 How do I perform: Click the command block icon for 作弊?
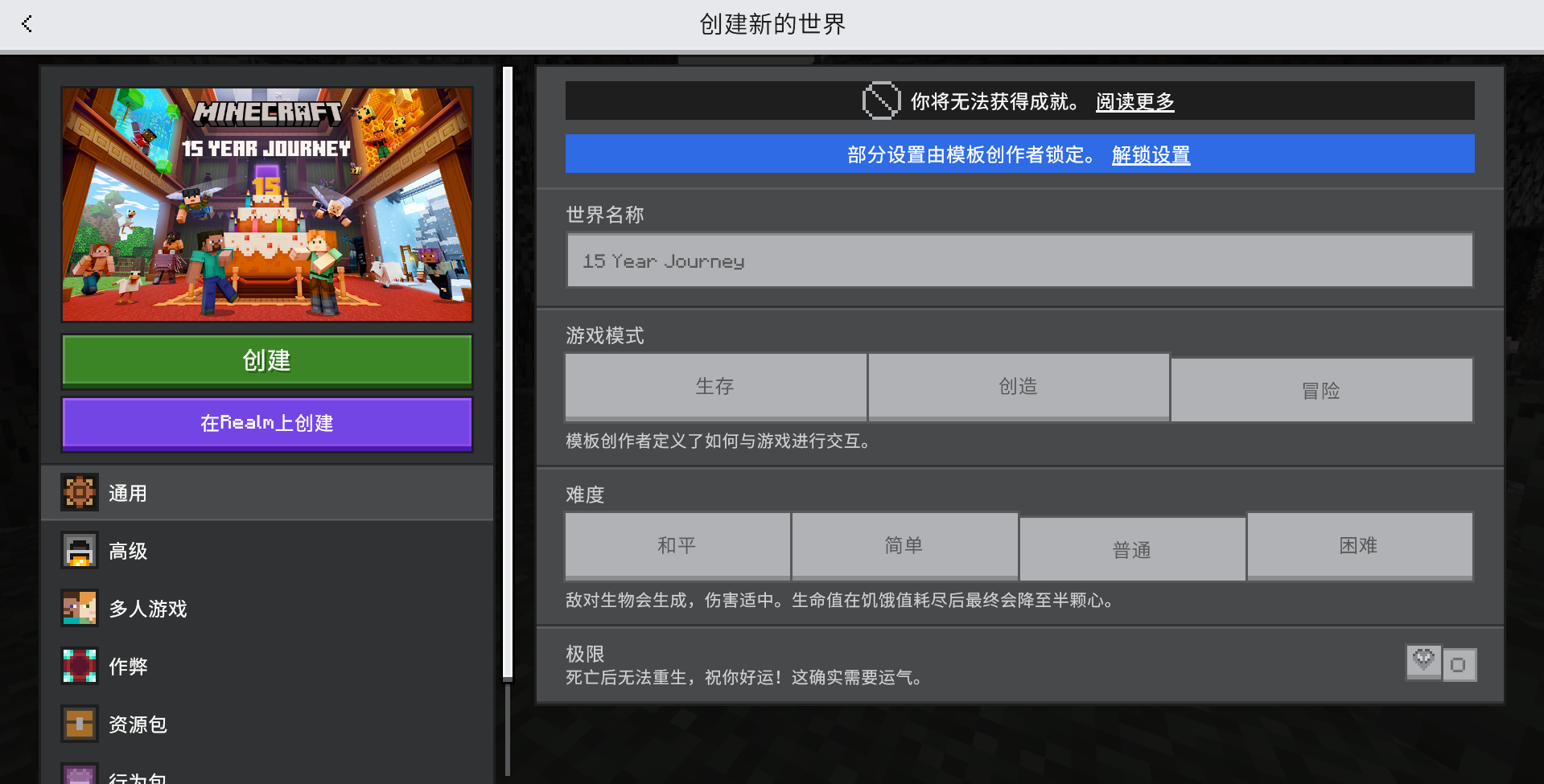(x=80, y=666)
